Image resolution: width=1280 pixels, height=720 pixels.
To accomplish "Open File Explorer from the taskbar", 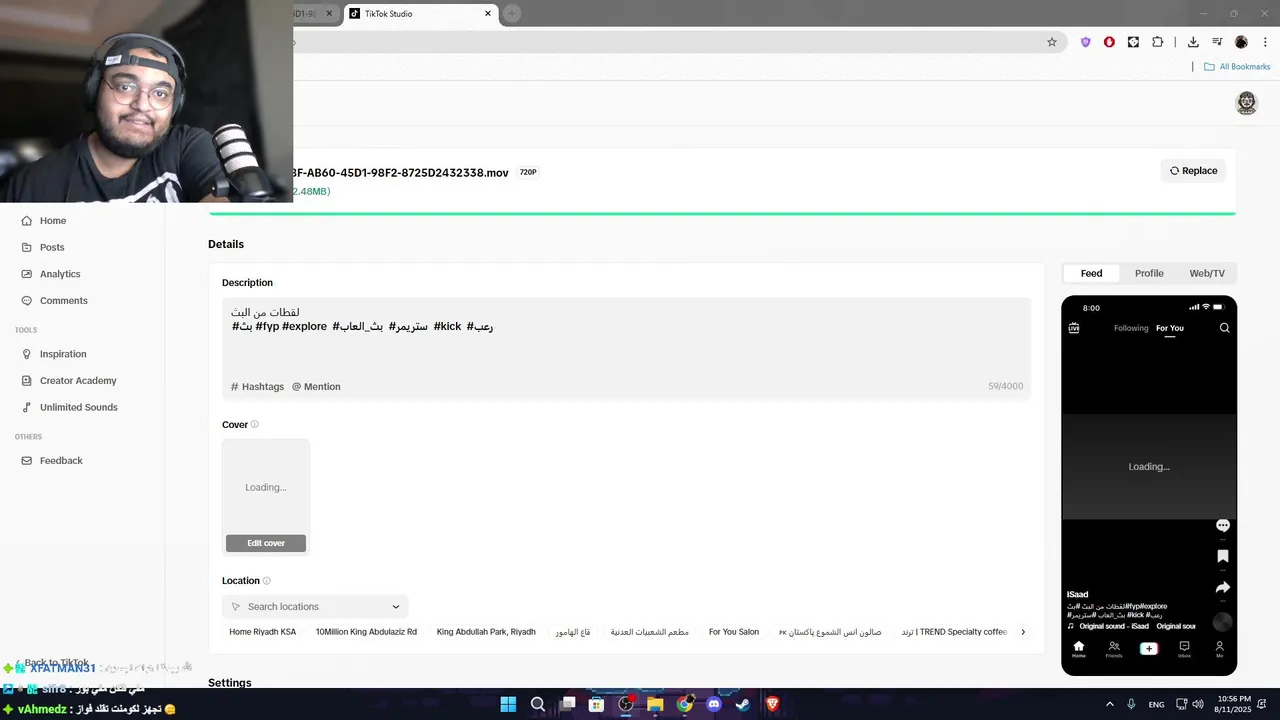I will (x=655, y=705).
